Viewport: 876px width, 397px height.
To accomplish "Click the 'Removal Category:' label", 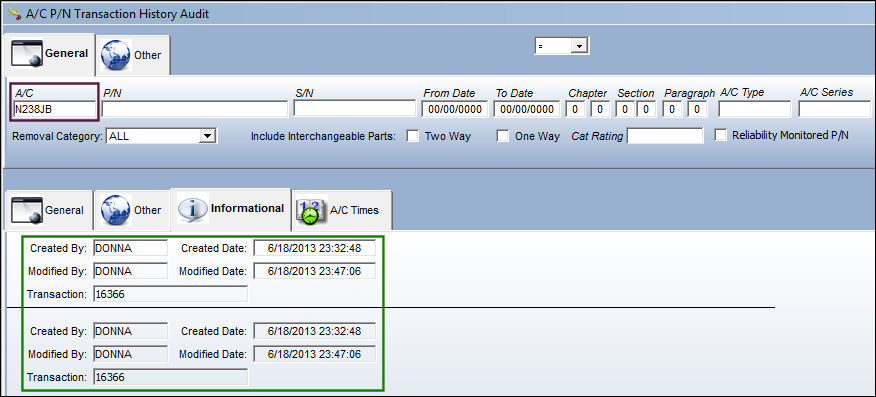I will (x=58, y=136).
